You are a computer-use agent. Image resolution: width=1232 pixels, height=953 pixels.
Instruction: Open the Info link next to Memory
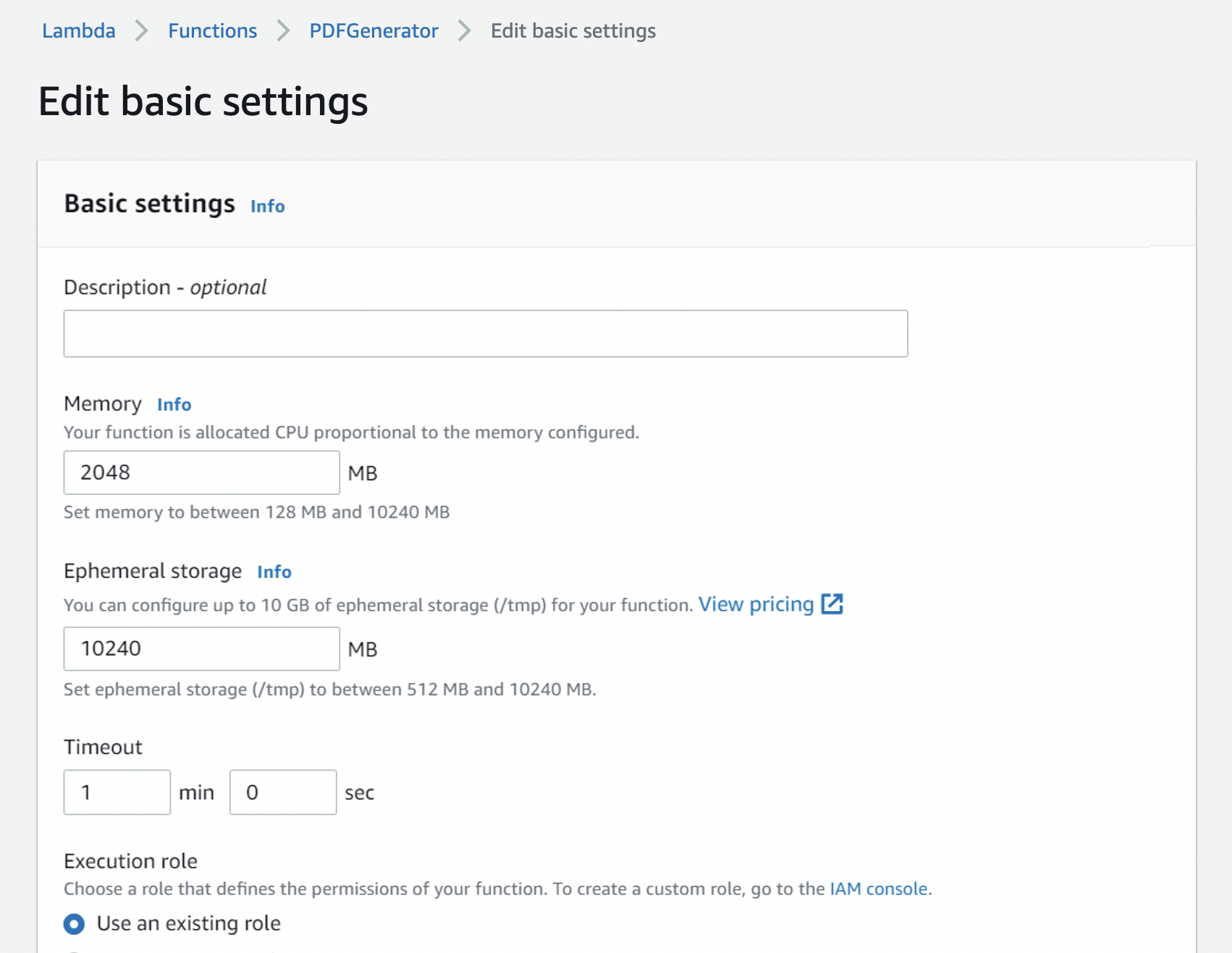(x=174, y=405)
